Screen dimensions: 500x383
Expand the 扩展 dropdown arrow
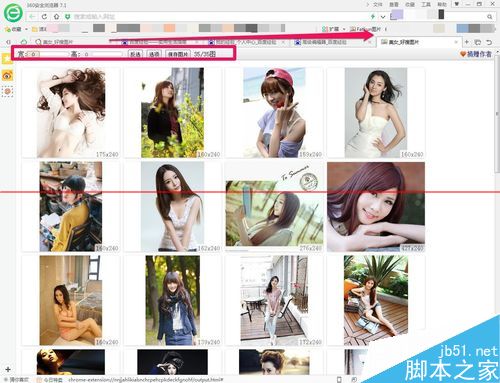point(344,29)
